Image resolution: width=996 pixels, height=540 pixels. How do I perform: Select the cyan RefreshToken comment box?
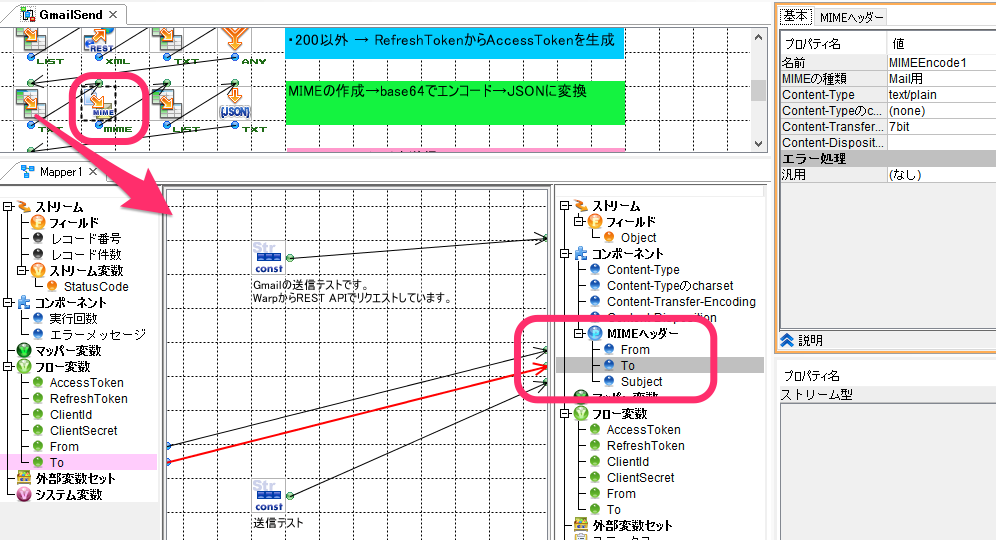[454, 43]
